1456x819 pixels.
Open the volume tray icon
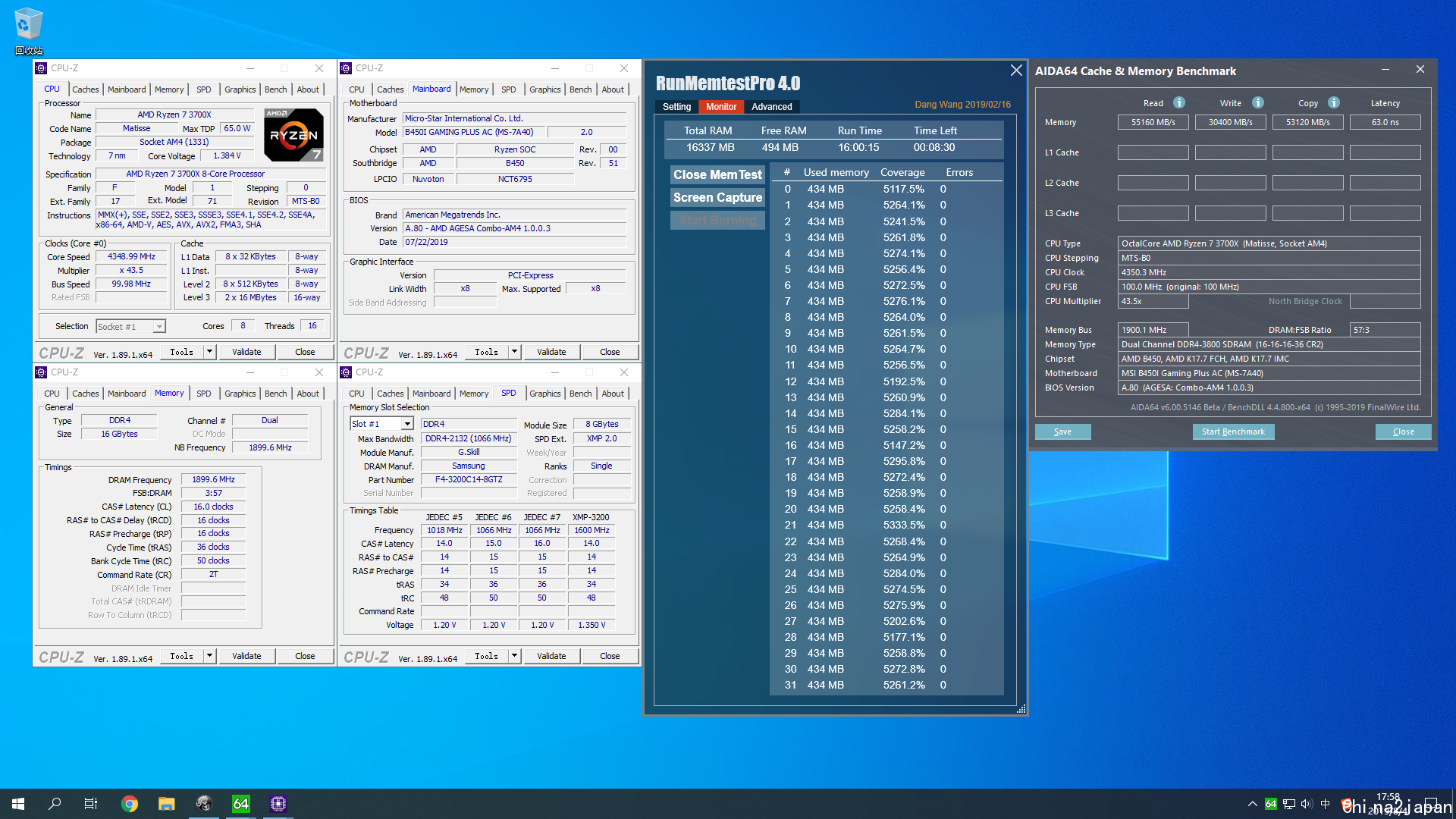[1307, 804]
